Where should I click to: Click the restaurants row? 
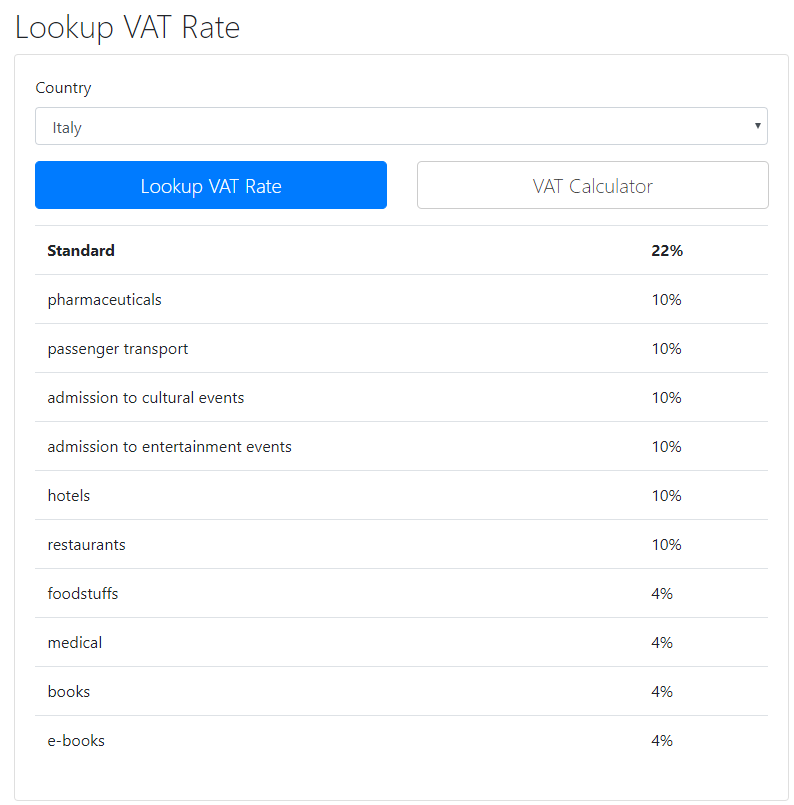click(x=87, y=545)
